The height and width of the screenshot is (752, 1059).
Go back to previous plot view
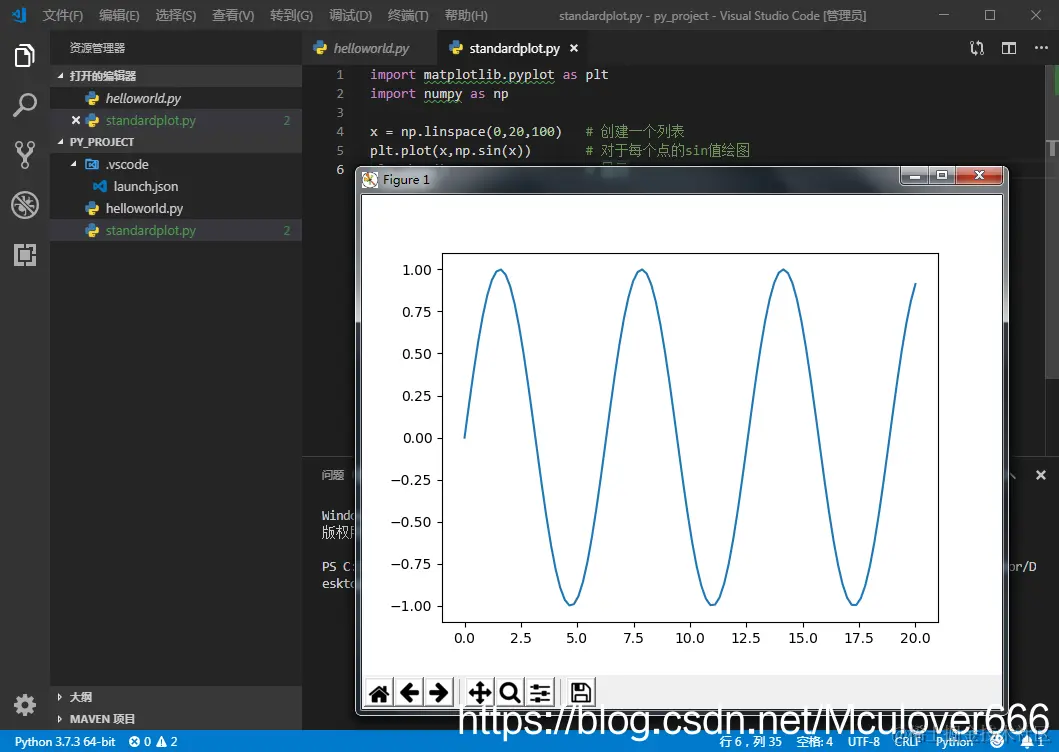coord(409,693)
